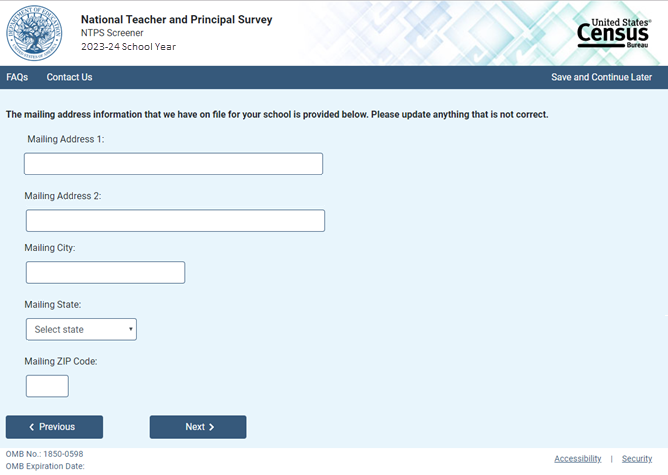Viewport: 668px width, 475px height.
Task: Click the right chevron on Next
Action: (211, 427)
